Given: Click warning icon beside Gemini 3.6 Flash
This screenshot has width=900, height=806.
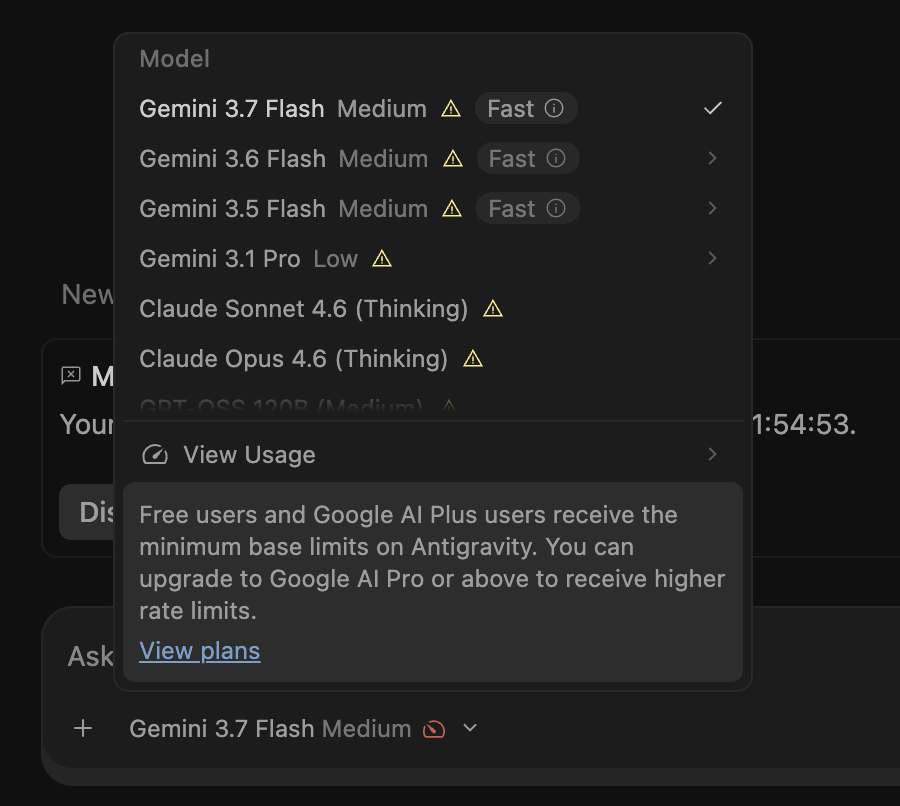Looking at the screenshot, I should tap(453, 158).
